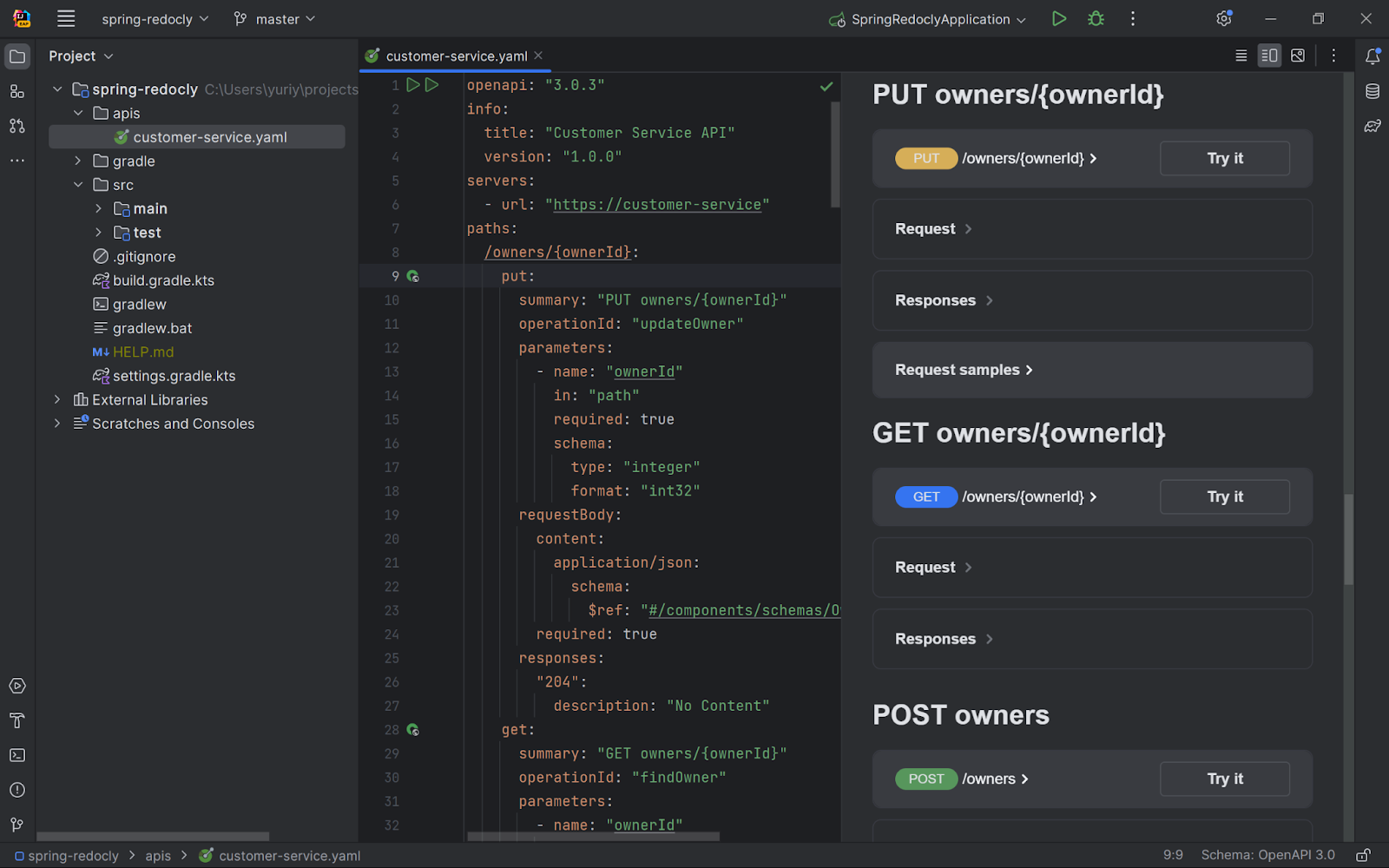Open the master branch dropdown
Screen dimensions: 1389x868
(x=274, y=18)
